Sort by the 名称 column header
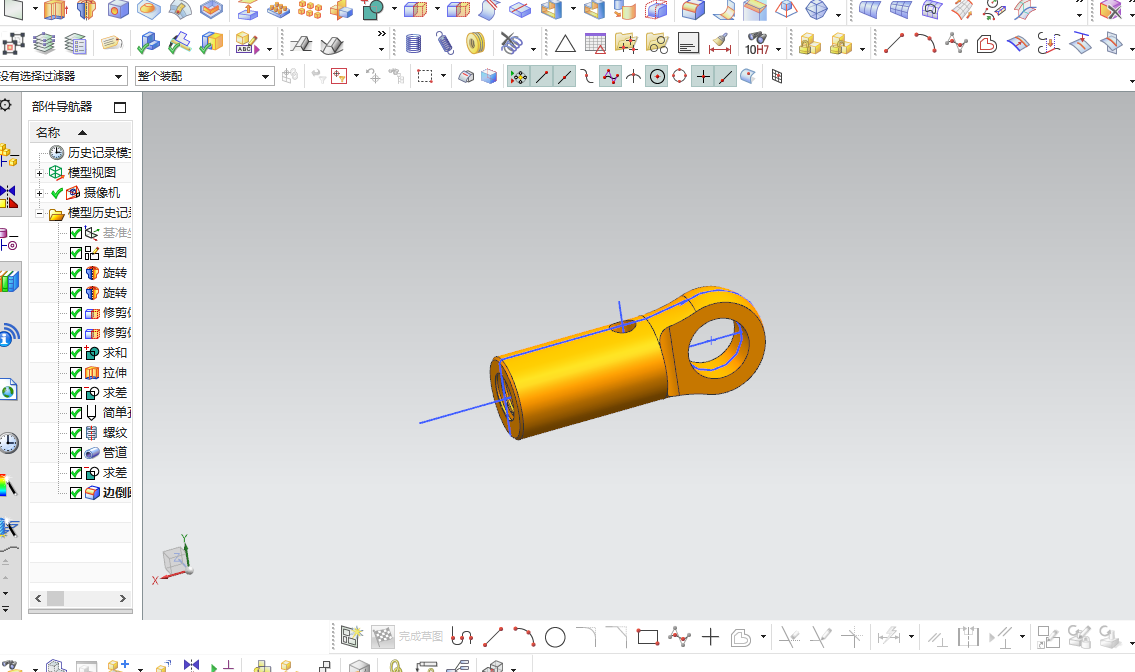Image resolution: width=1135 pixels, height=672 pixels. click(80, 133)
